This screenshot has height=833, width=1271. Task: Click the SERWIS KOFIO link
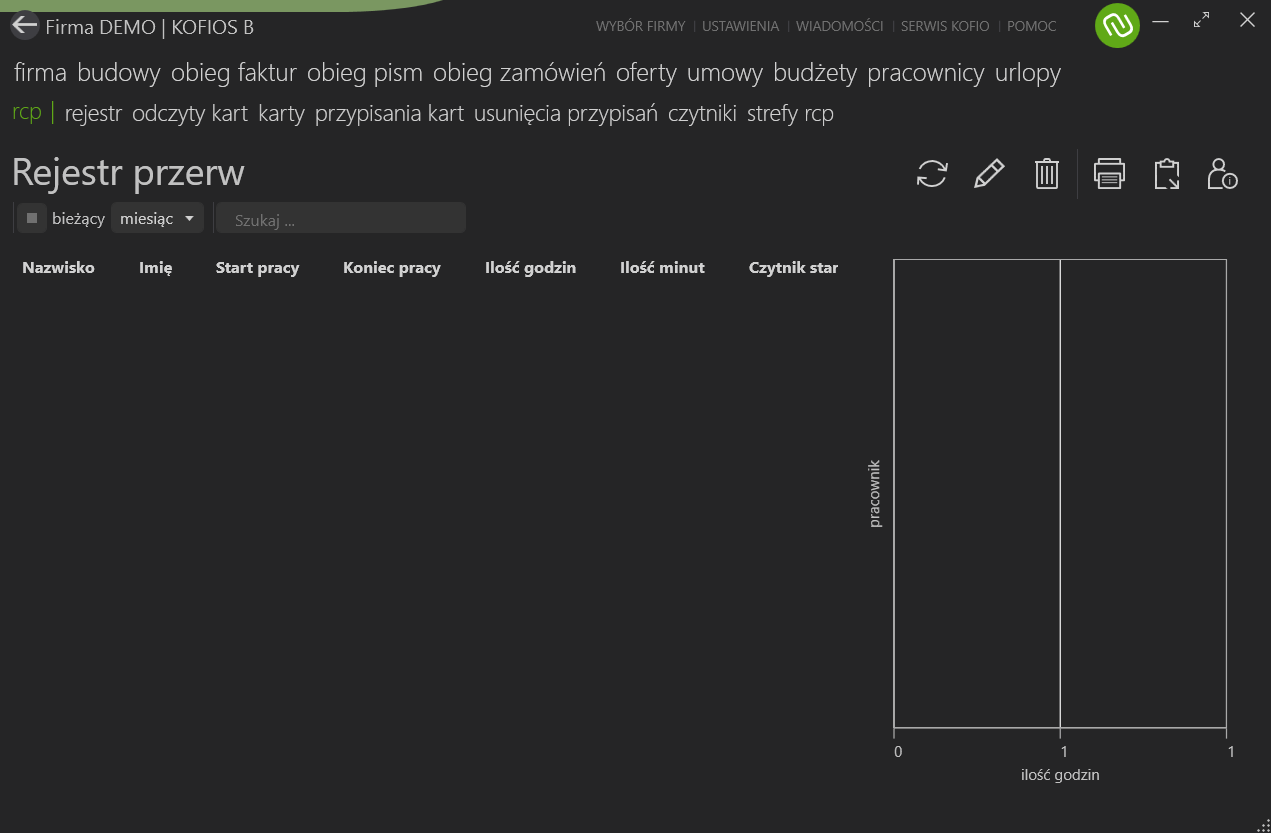pyautogui.click(x=945, y=26)
